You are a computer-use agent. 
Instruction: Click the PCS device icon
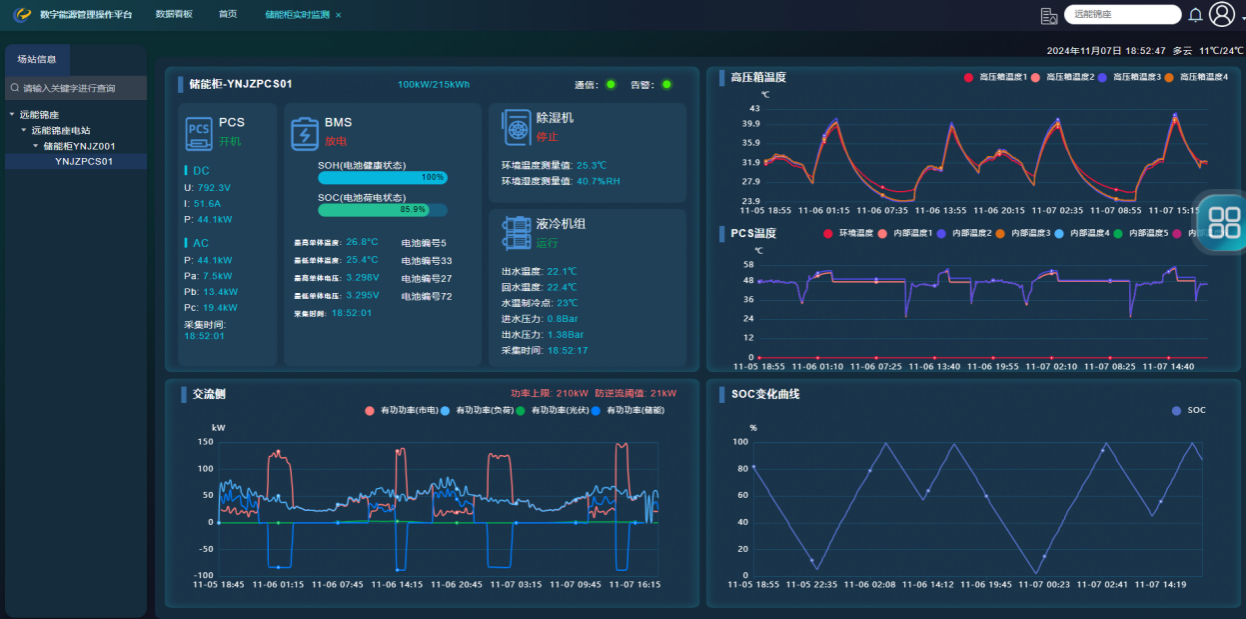click(x=199, y=131)
